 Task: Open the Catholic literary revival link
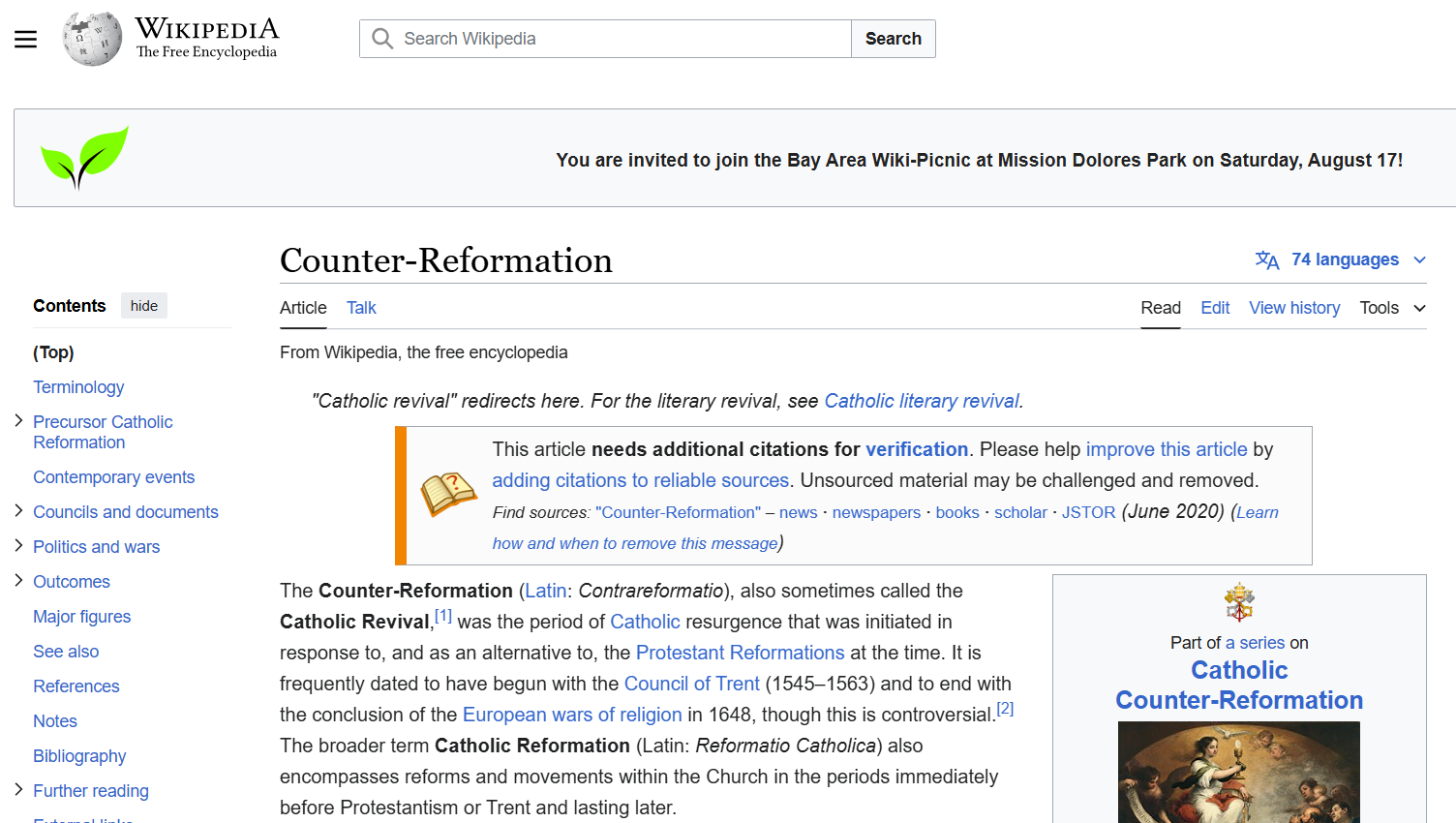coord(922,401)
